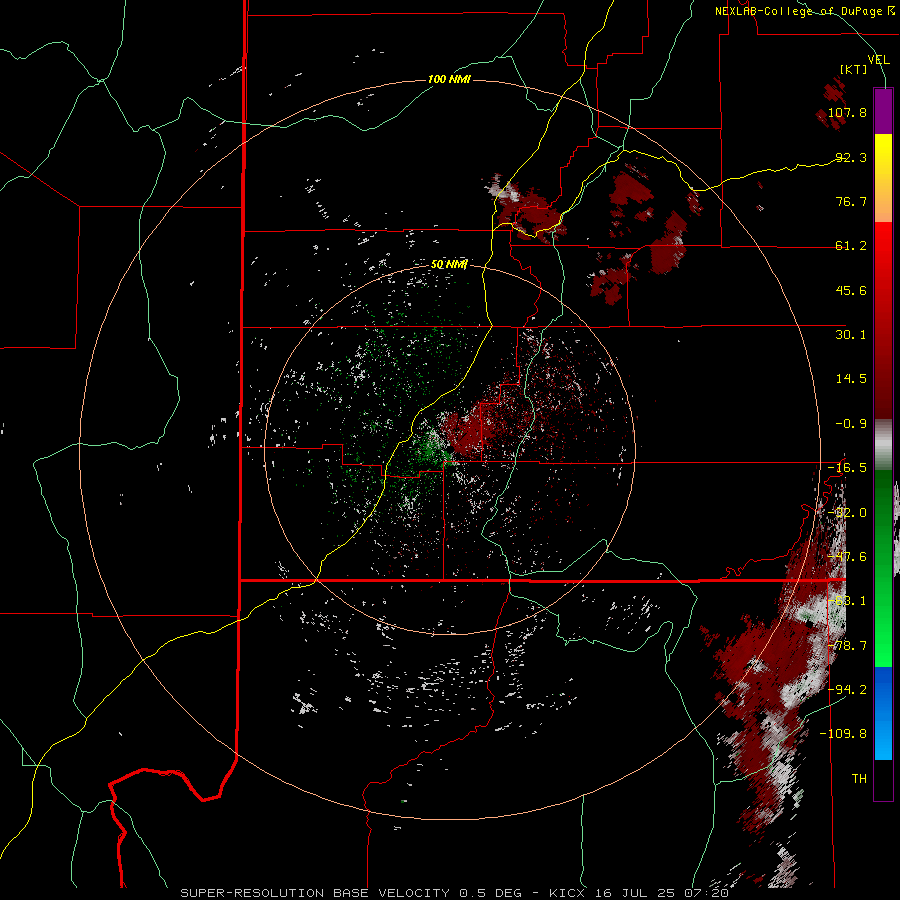Viewport: 900px width, 900px height.
Task: Click the VEL legend title
Action: tap(878, 59)
